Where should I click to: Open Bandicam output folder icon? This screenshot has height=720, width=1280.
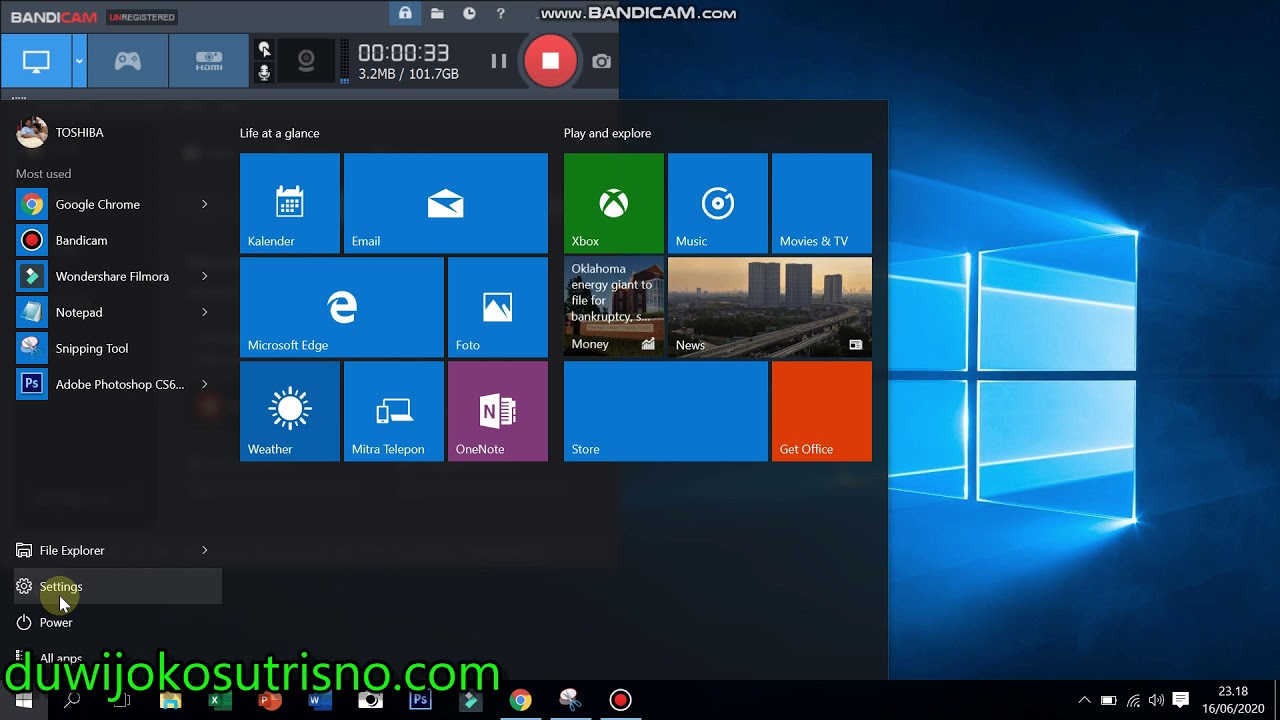[437, 14]
